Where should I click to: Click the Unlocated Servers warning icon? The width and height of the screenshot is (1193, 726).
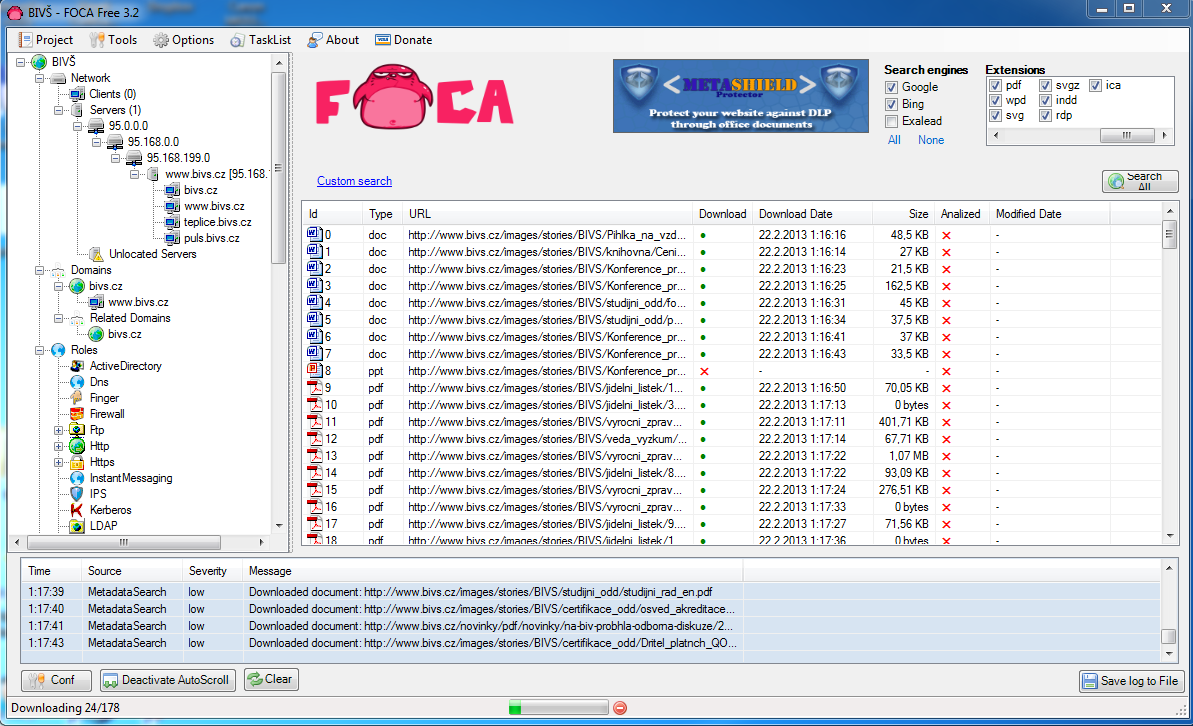click(96, 254)
